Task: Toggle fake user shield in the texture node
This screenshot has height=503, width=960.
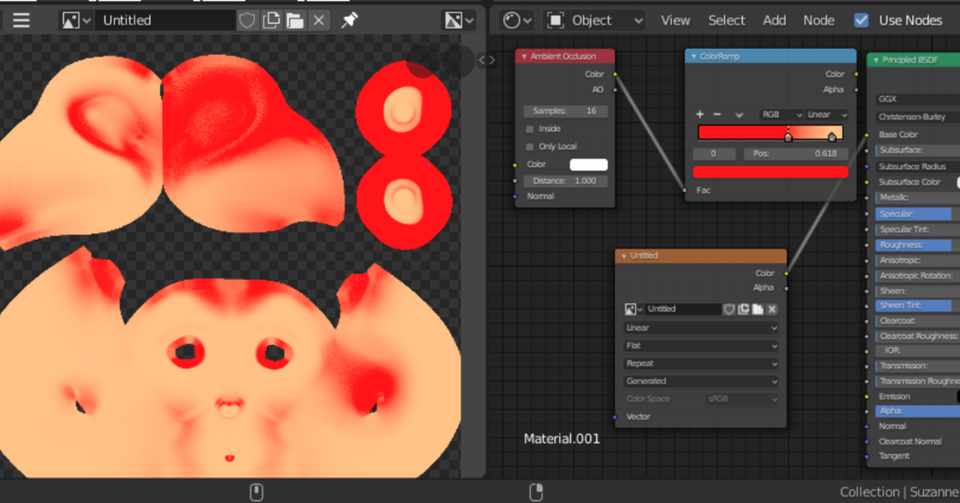Action: (x=729, y=310)
